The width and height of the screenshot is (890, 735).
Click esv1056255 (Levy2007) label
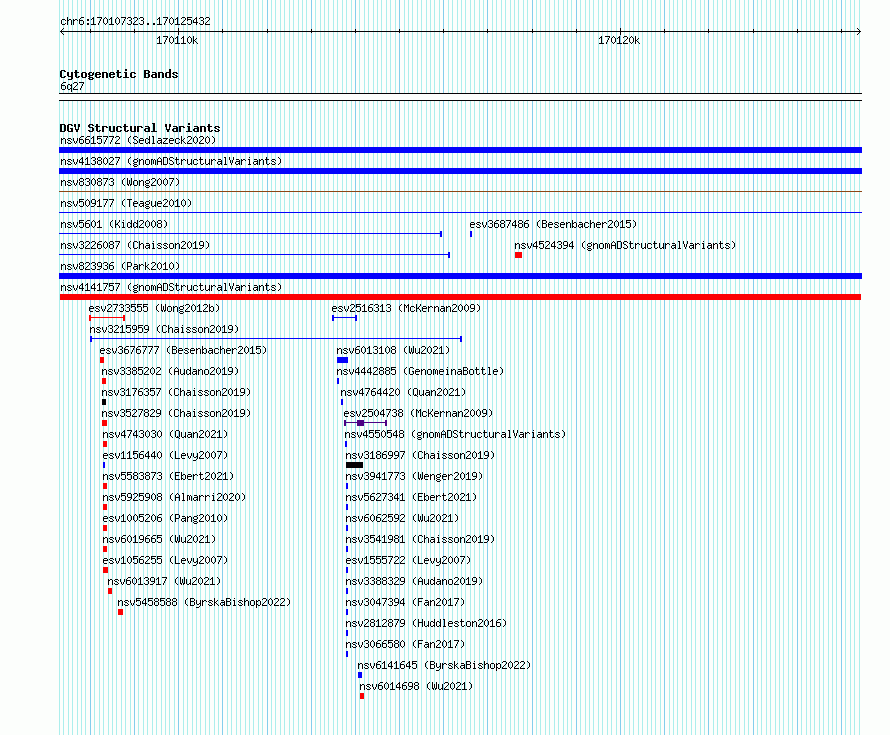[x=165, y=560]
